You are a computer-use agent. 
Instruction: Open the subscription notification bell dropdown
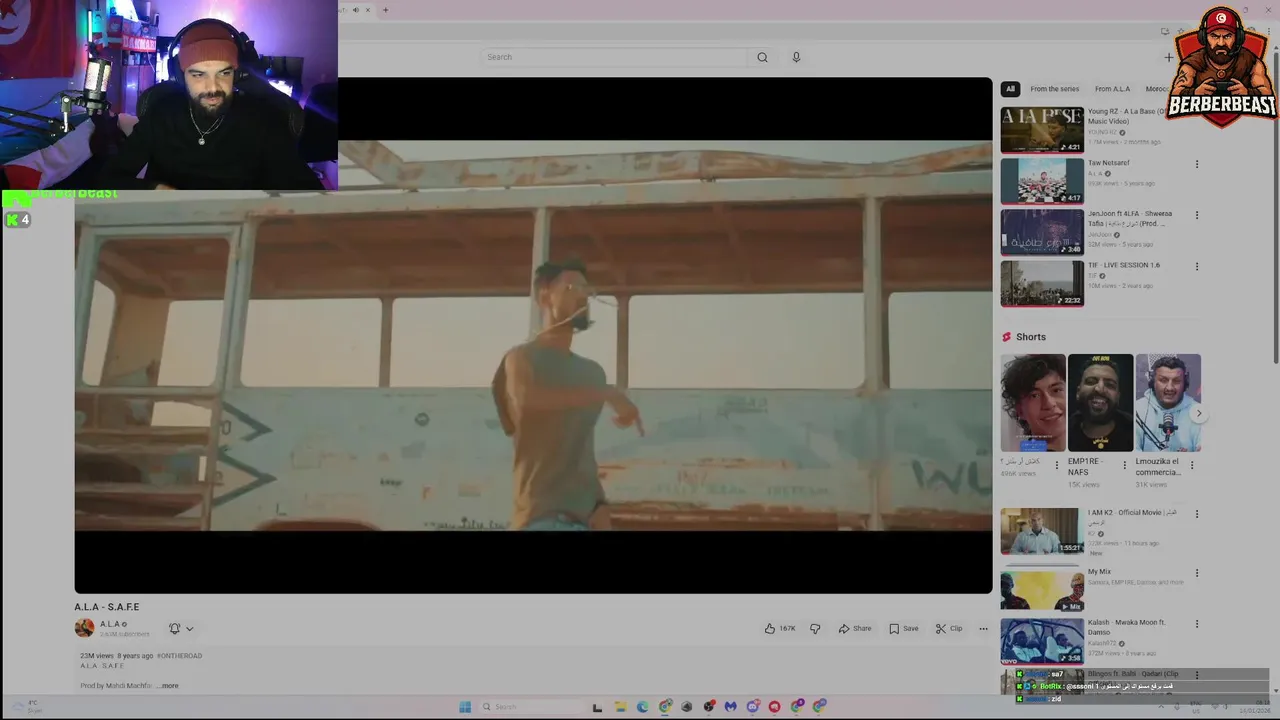[x=181, y=628]
